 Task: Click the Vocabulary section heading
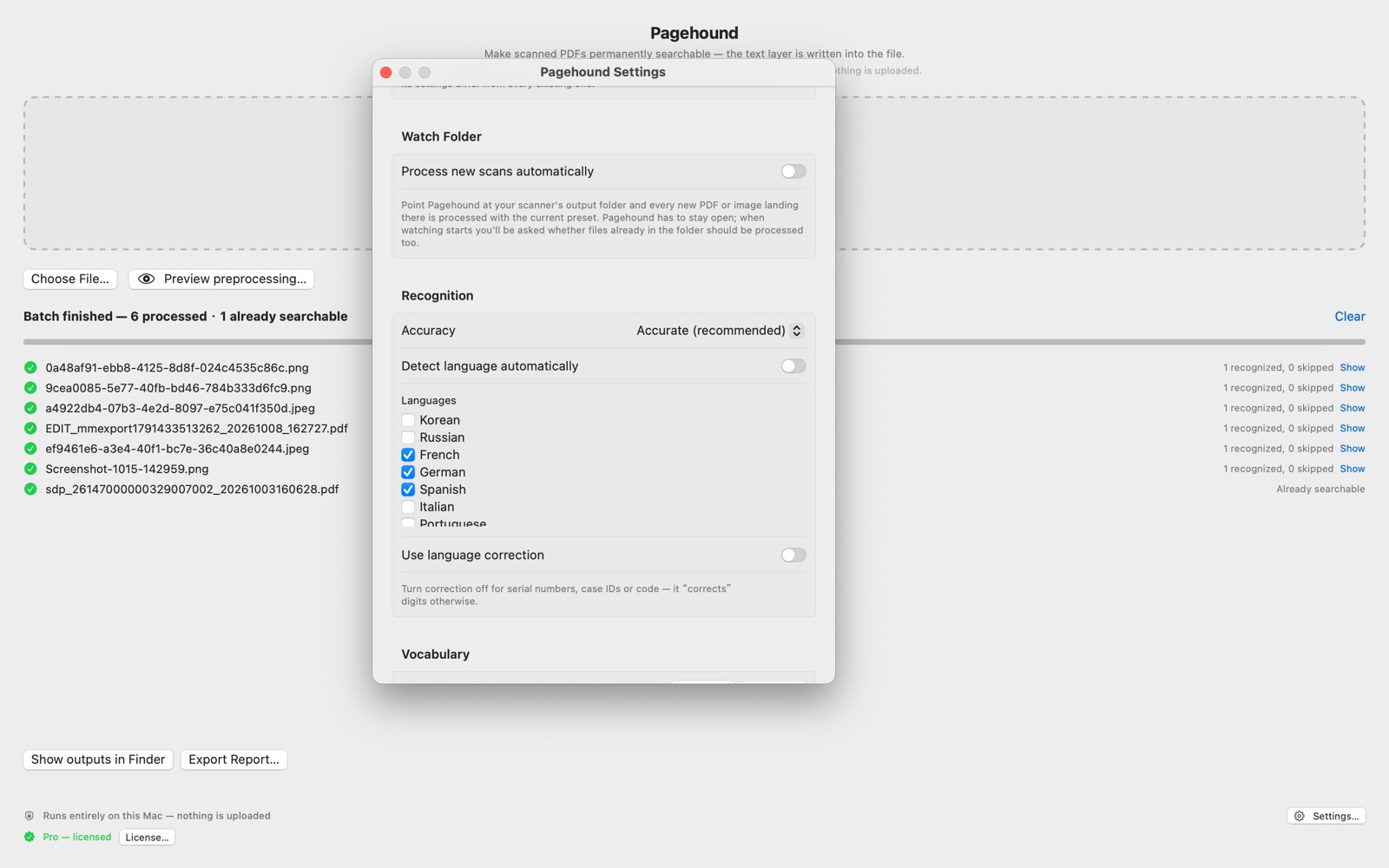click(435, 654)
